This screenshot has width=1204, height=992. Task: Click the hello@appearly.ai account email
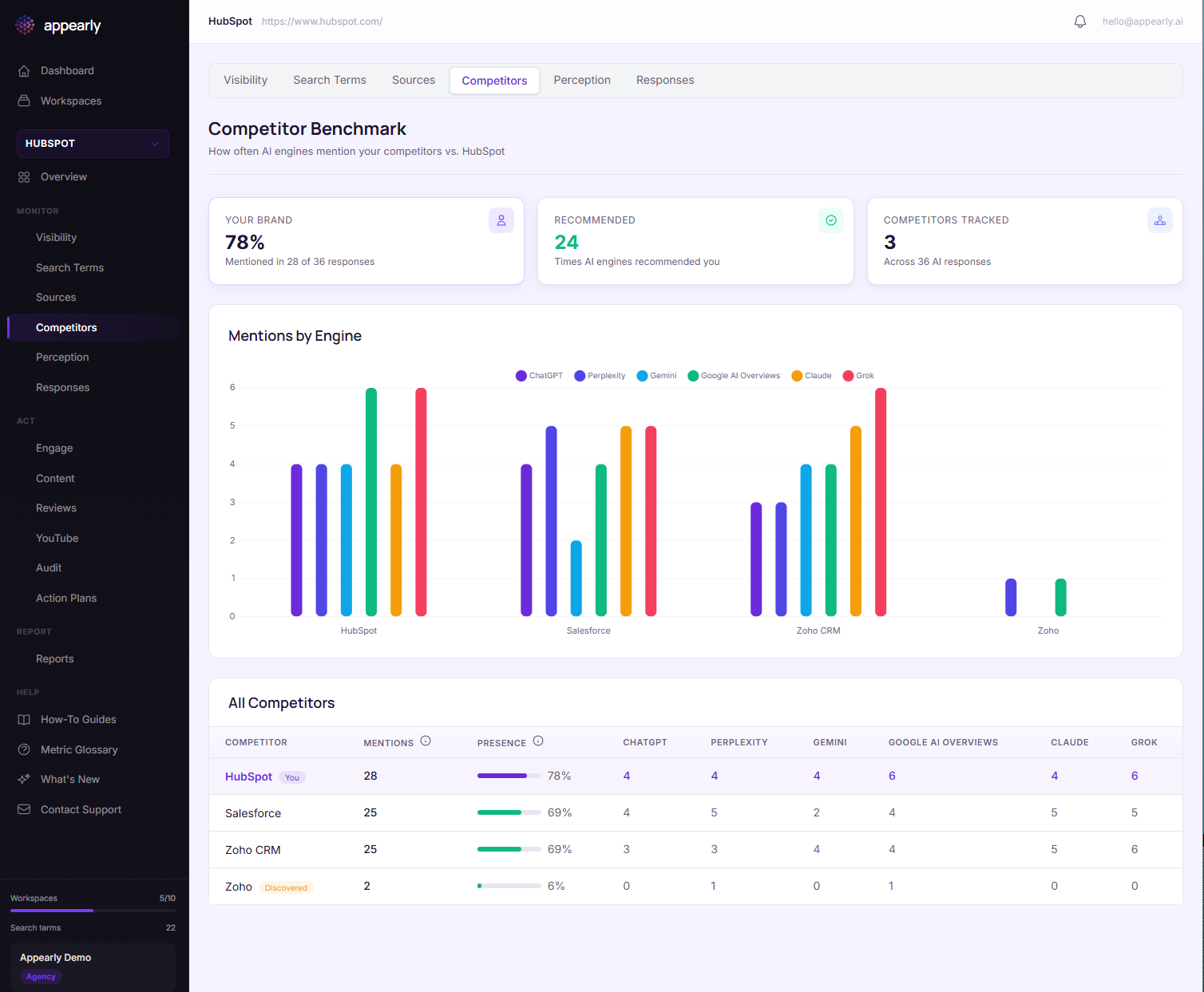[1143, 22]
